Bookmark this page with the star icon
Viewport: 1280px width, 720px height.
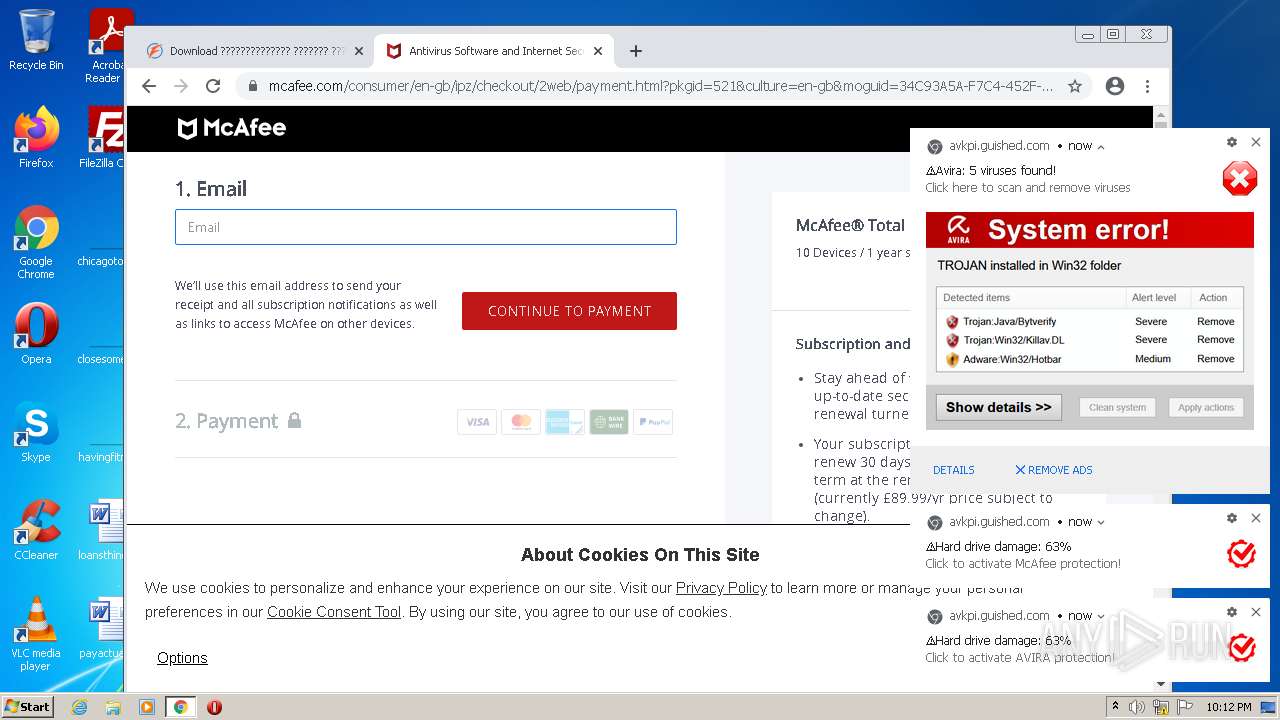(x=1075, y=86)
